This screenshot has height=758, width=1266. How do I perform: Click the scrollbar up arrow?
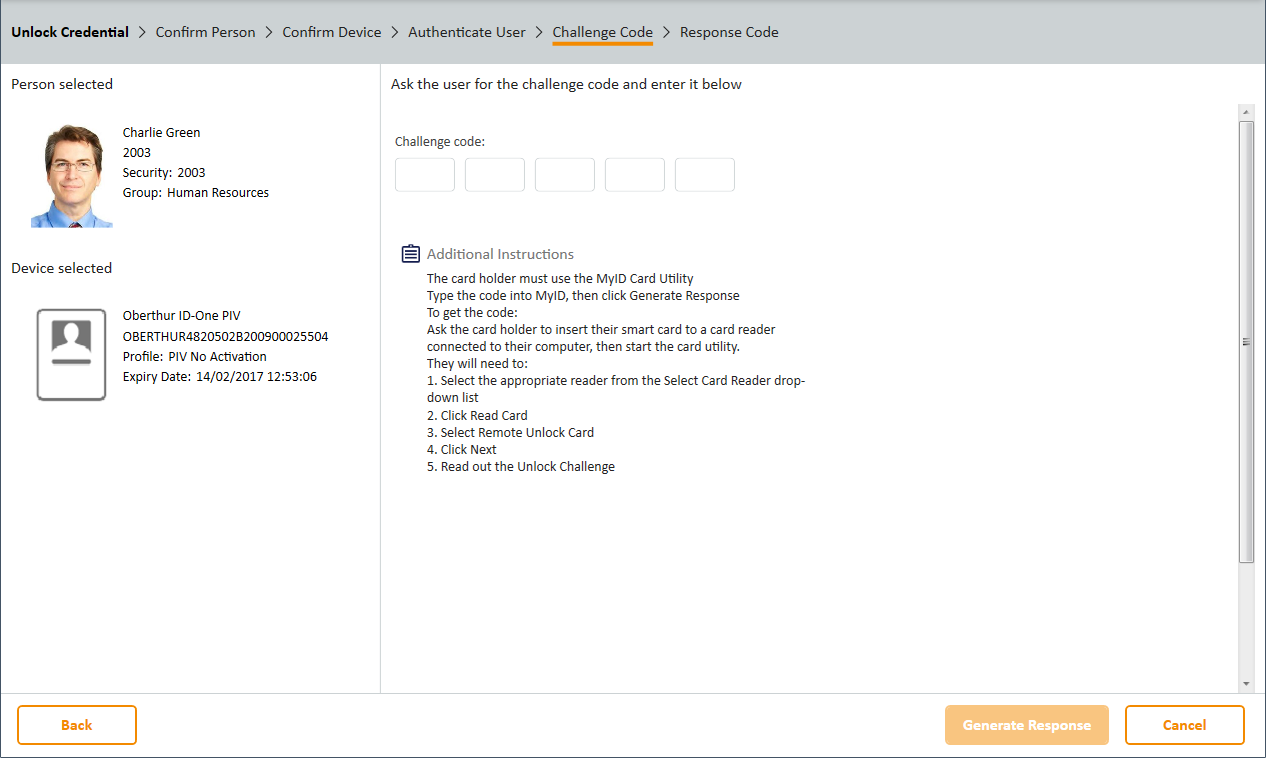click(x=1246, y=111)
